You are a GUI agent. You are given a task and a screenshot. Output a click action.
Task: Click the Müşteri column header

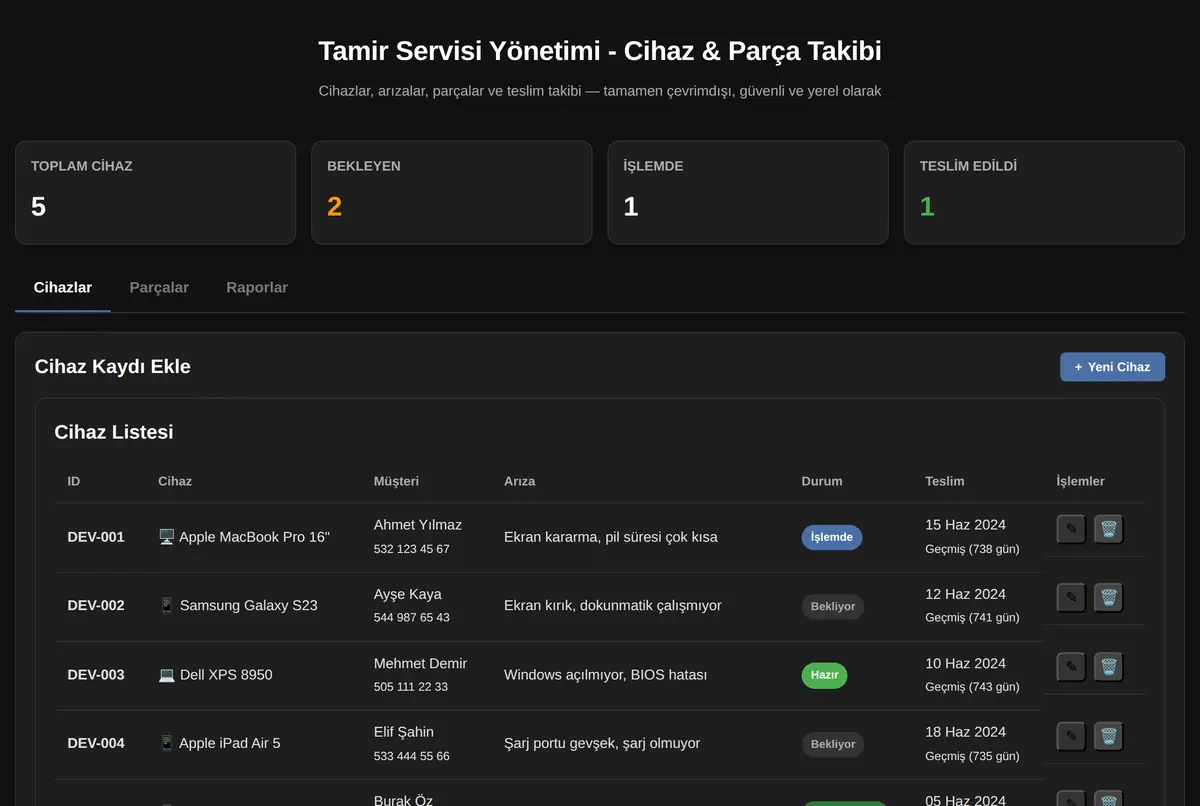[x=396, y=481]
